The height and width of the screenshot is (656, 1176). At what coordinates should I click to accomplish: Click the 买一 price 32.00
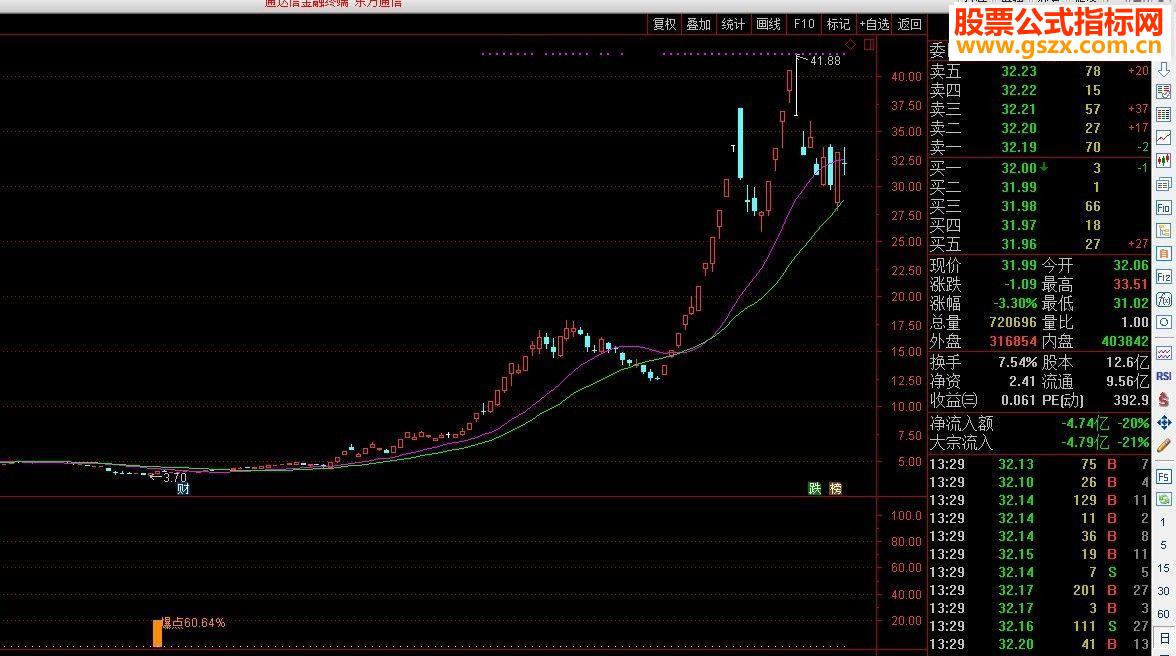click(1018, 168)
